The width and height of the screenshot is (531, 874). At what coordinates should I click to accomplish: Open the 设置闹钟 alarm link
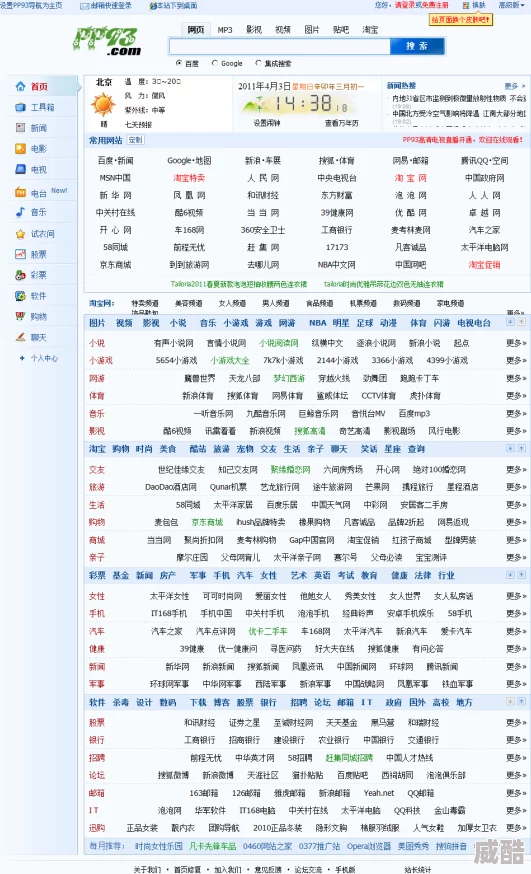click(x=267, y=123)
